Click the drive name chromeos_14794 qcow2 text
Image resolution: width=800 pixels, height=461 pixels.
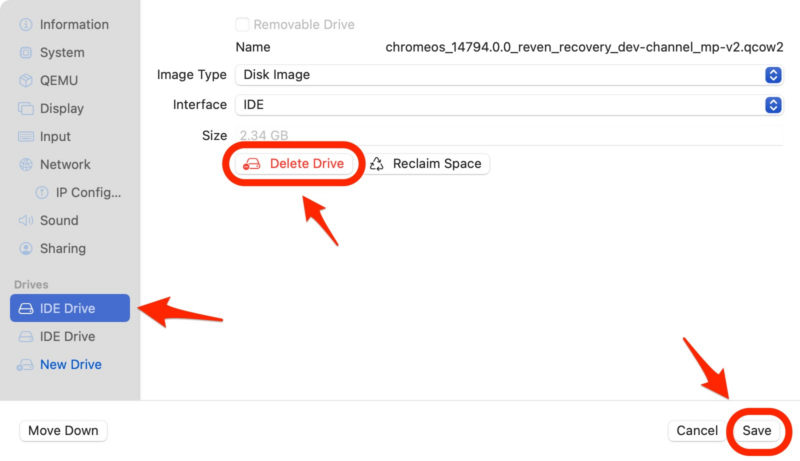pyautogui.click(x=584, y=47)
